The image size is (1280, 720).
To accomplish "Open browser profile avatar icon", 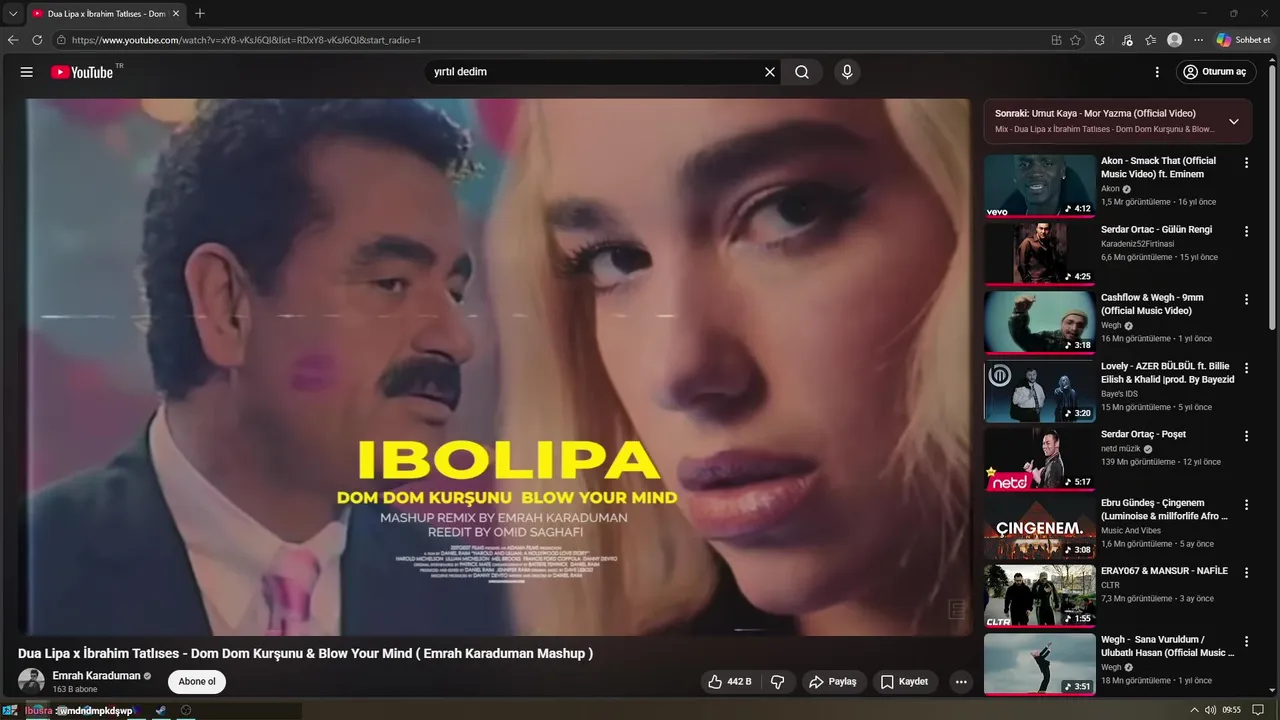I will [x=1175, y=40].
